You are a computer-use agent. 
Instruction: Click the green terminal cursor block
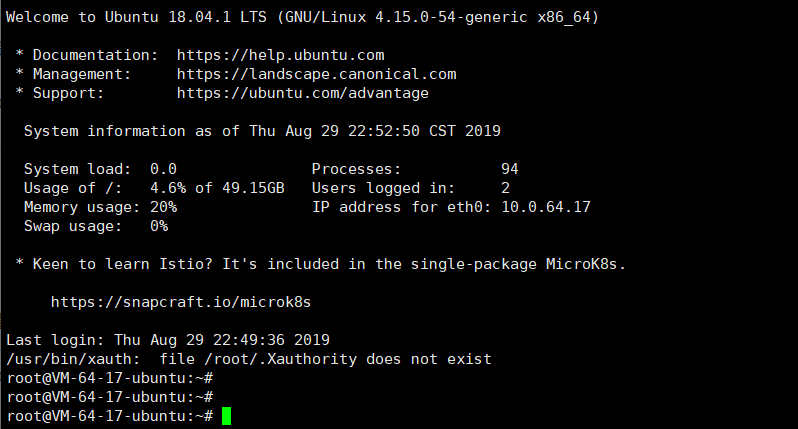226,416
